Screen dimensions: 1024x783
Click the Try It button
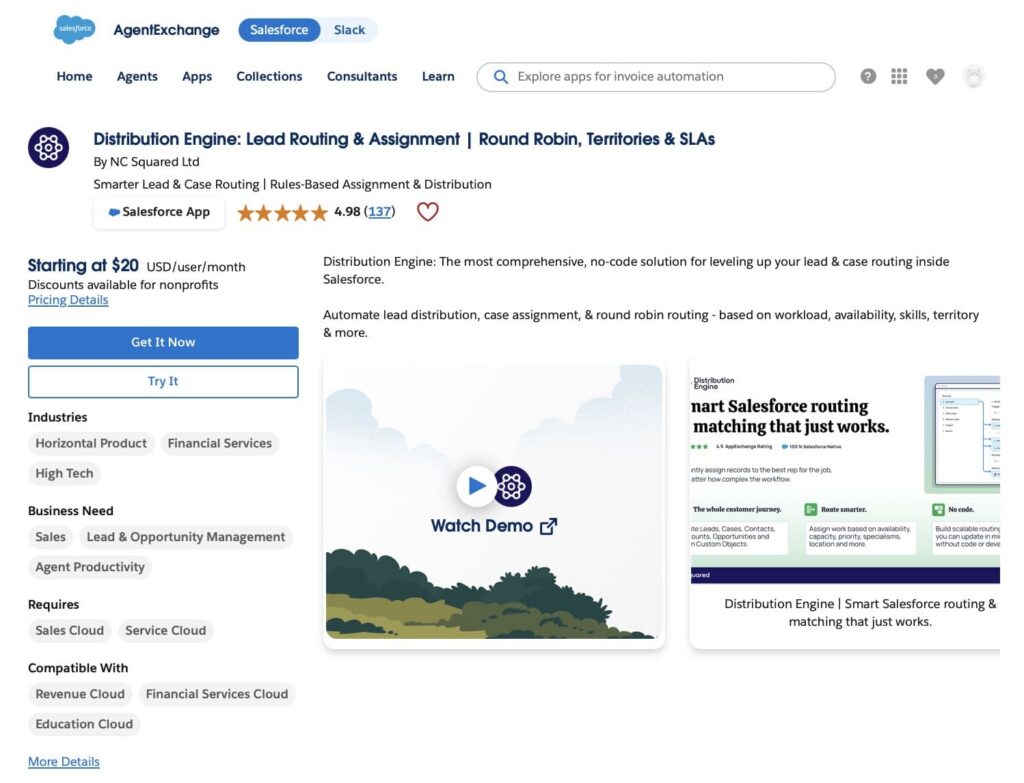click(x=163, y=381)
